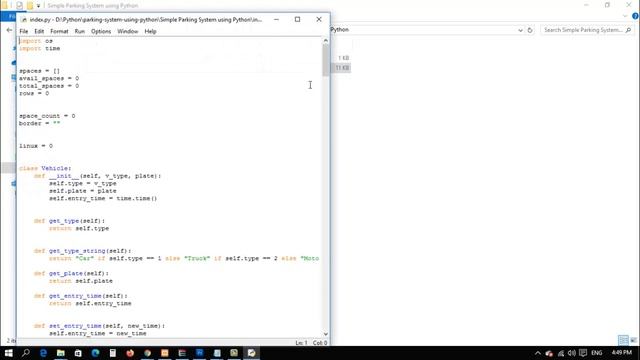This screenshot has height=360, width=640.
Task: Open the Windows Start menu
Action: point(8,353)
